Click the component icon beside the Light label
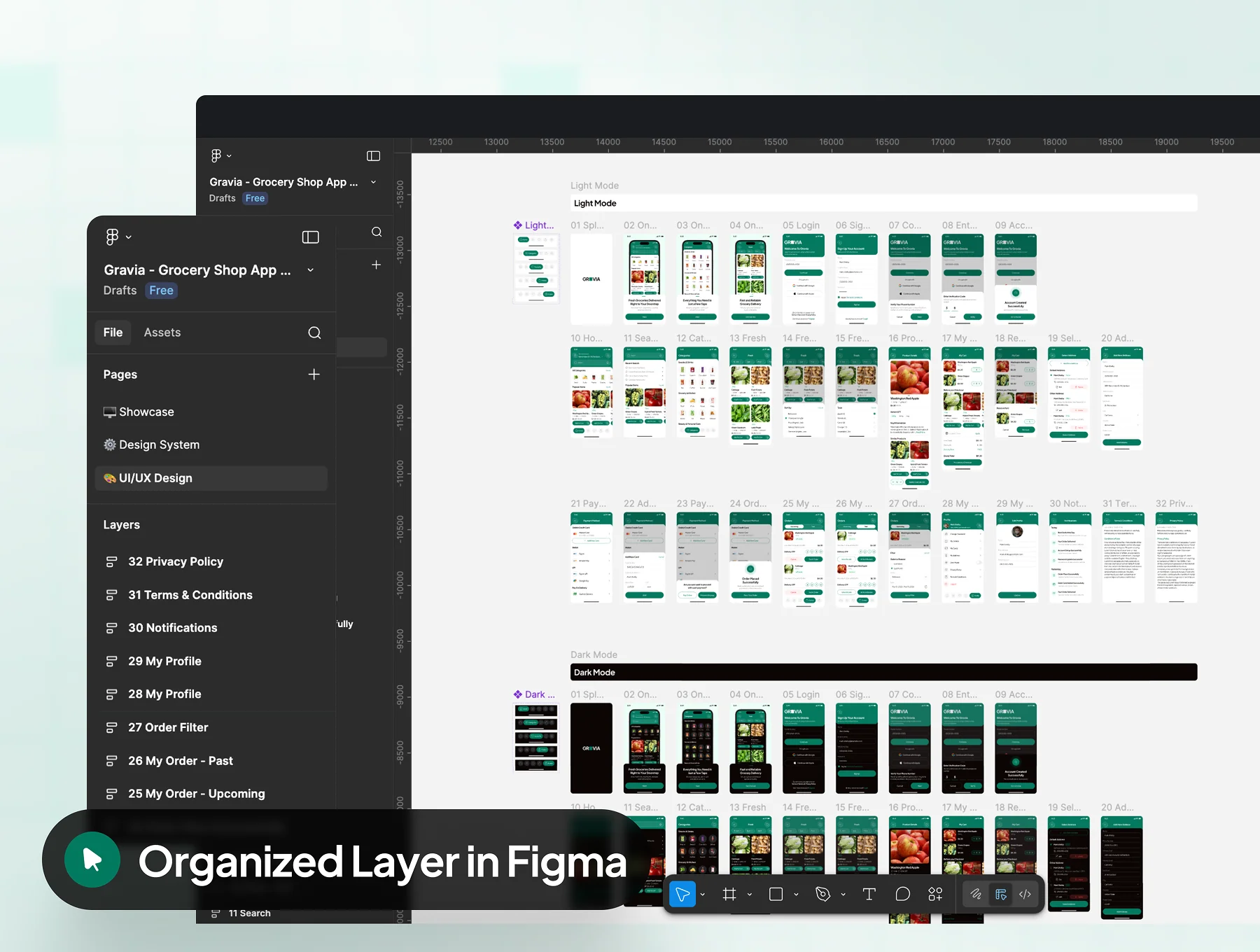The image size is (1260, 952). (518, 225)
